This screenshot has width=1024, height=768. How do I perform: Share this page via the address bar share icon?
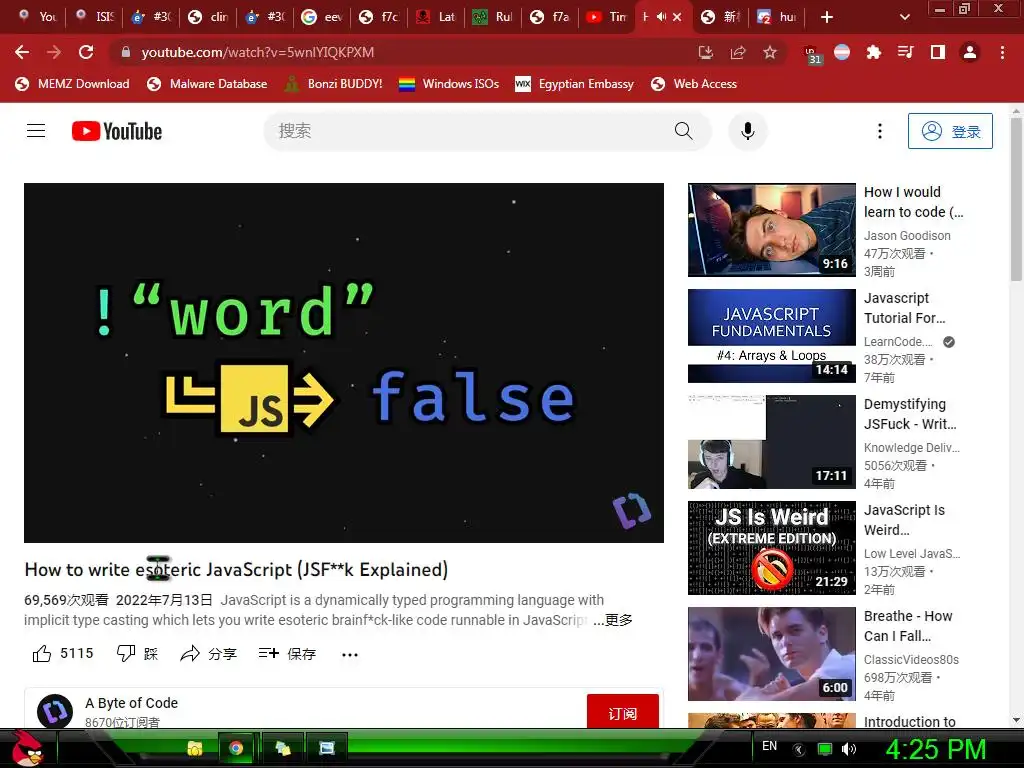738,52
